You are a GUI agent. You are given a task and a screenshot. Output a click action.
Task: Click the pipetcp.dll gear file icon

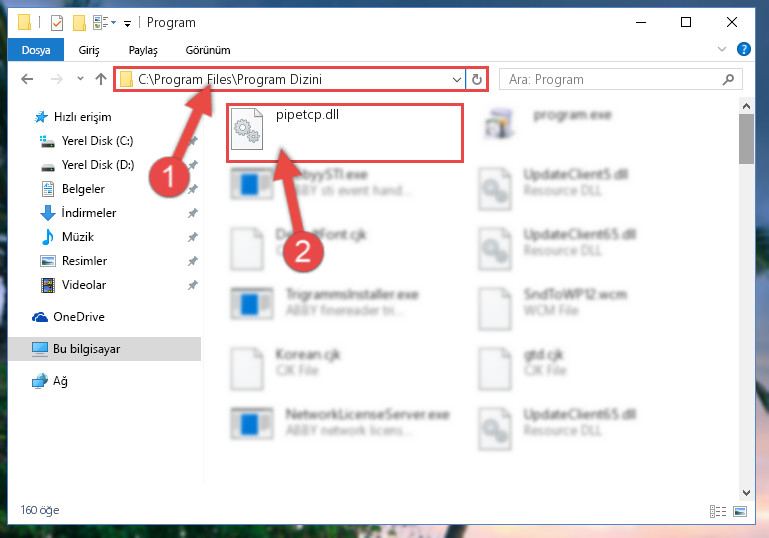coord(247,129)
